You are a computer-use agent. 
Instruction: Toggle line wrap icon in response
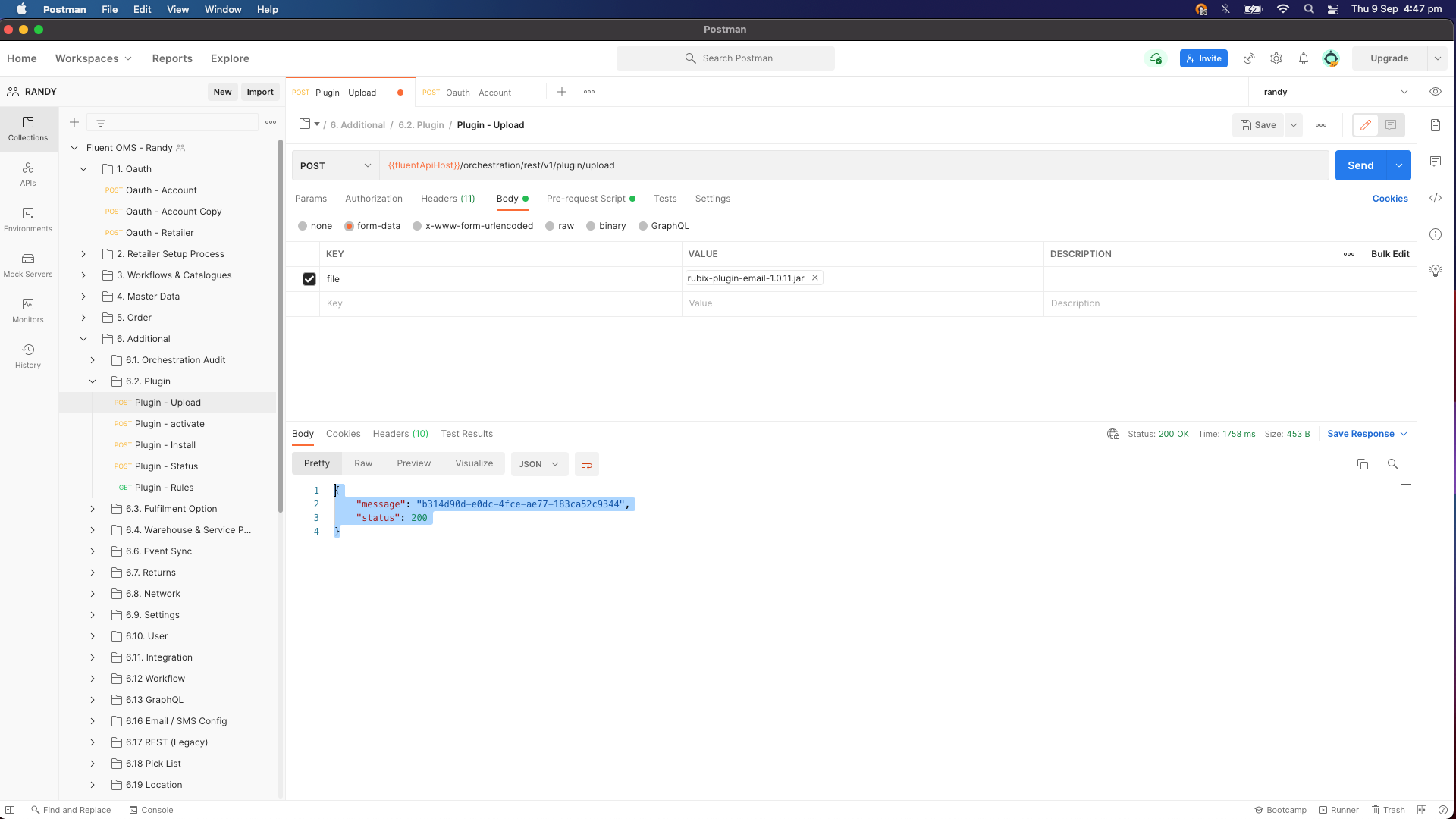587,464
